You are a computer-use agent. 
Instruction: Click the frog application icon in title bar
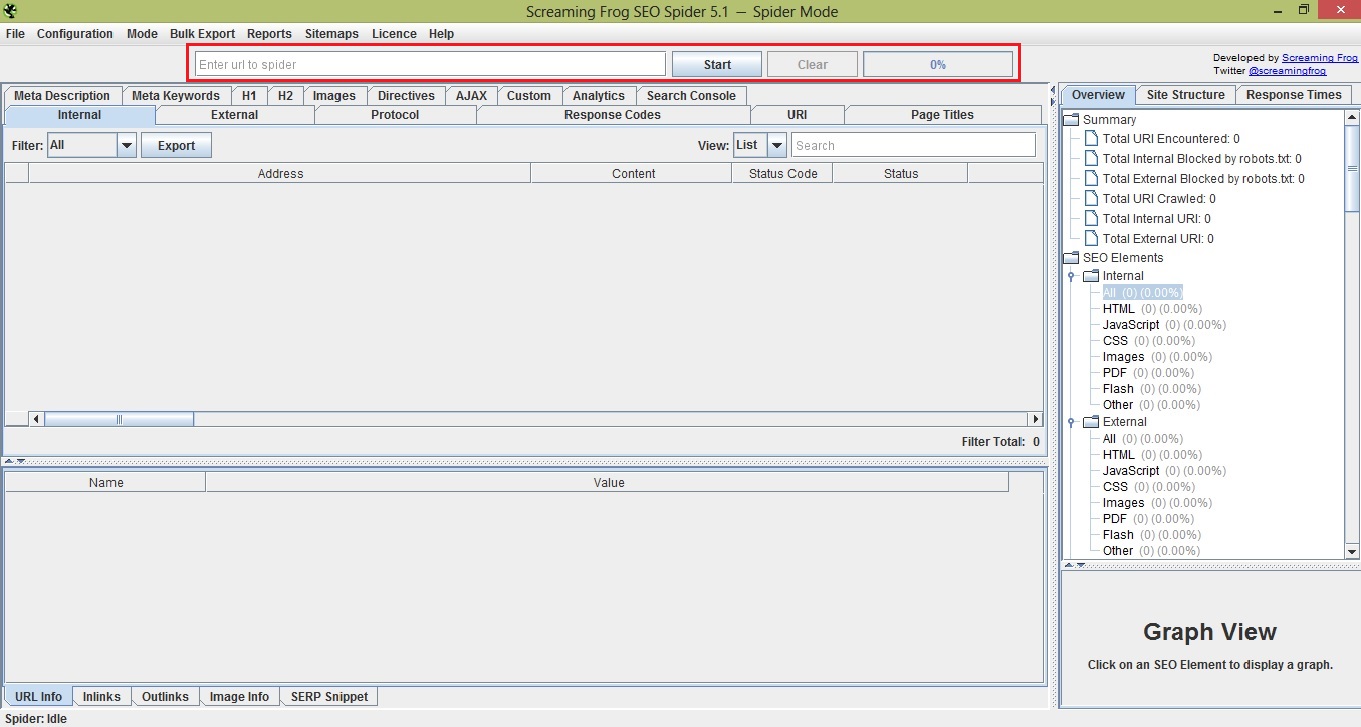point(9,11)
